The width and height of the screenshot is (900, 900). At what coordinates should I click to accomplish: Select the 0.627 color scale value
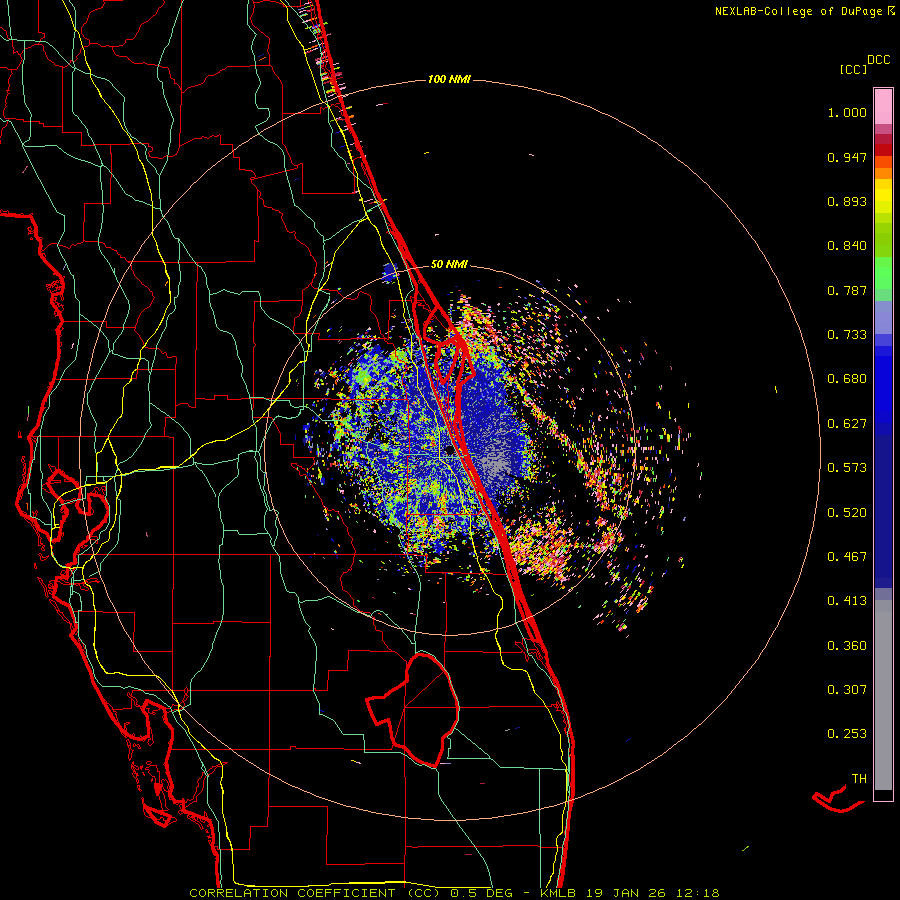tap(847, 424)
